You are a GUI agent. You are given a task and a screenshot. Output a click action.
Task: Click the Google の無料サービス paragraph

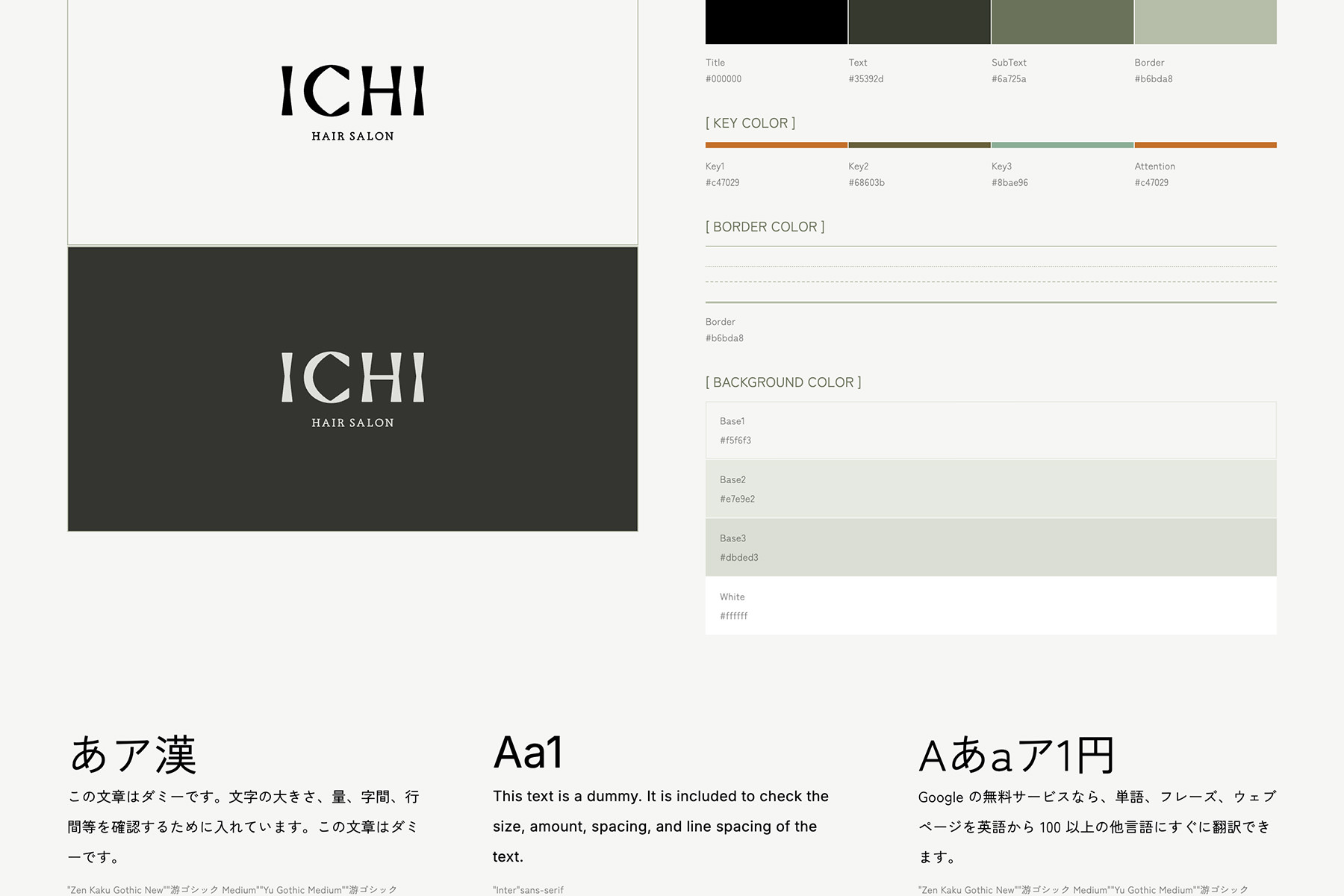(1098, 827)
